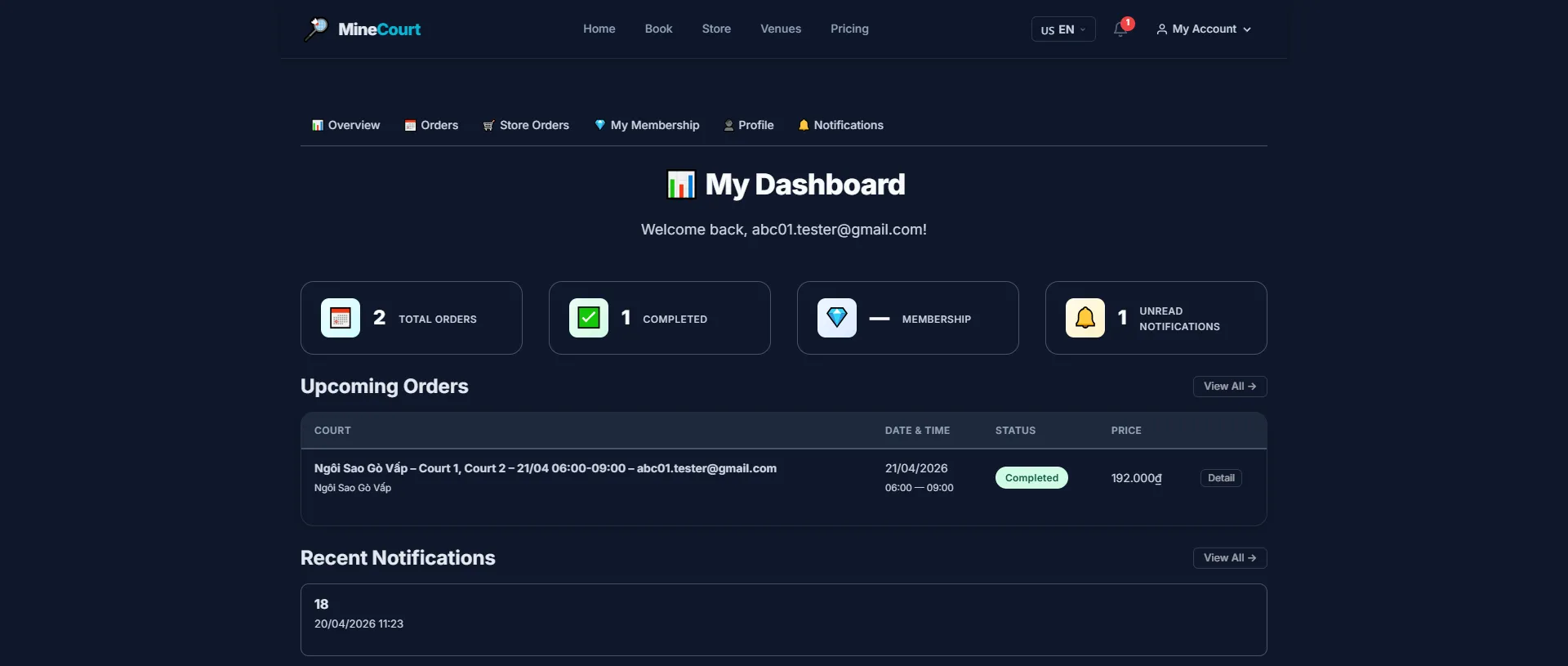The image size is (1568, 666).
Task: Open the Venues page
Action: pyautogui.click(x=781, y=29)
